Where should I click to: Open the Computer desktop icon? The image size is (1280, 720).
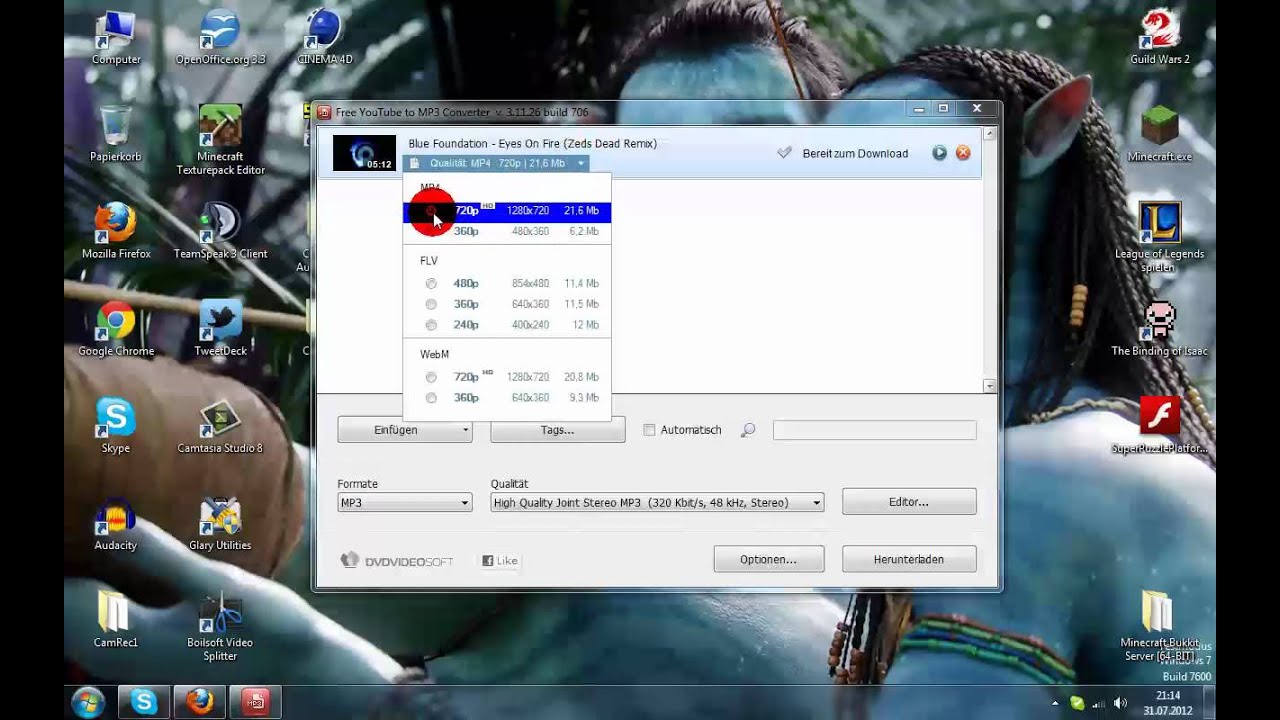[116, 38]
